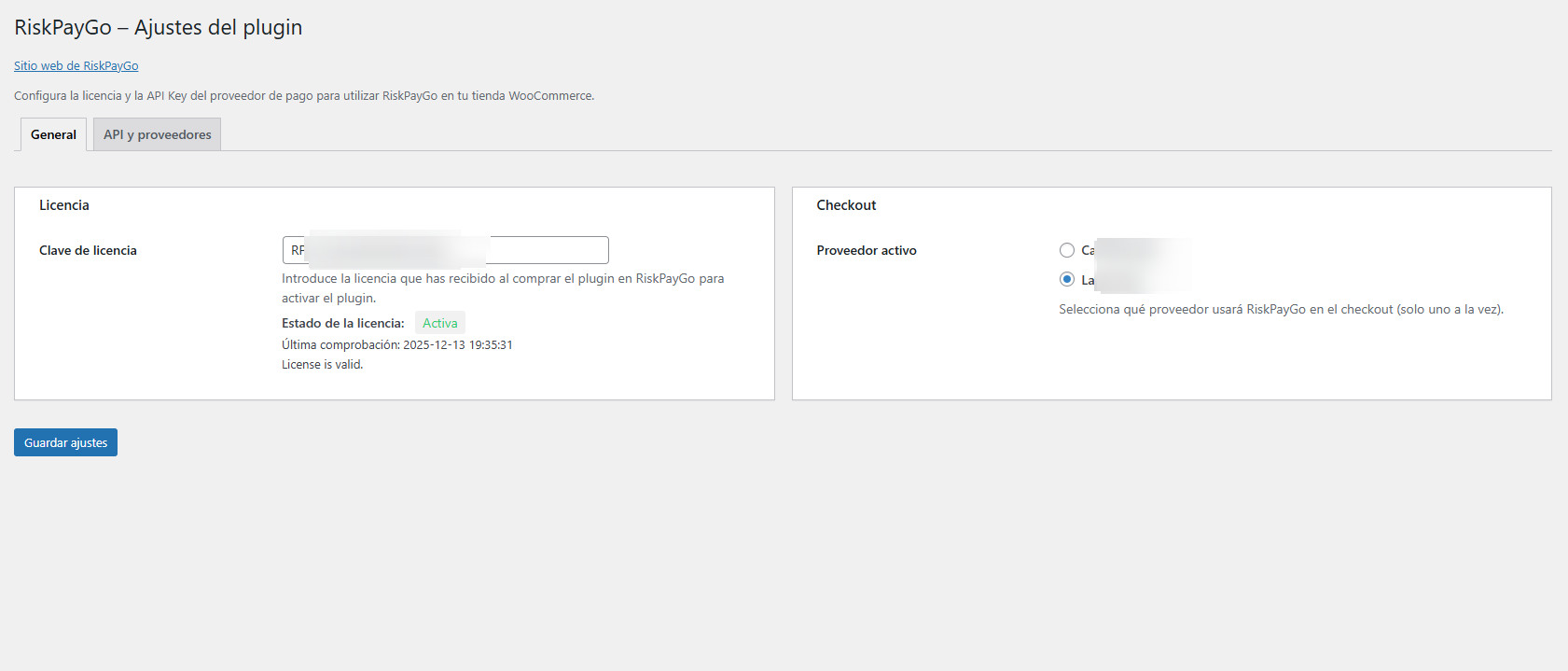Click the Estado de la licencia label
This screenshot has height=671, width=1568.
[x=342, y=323]
